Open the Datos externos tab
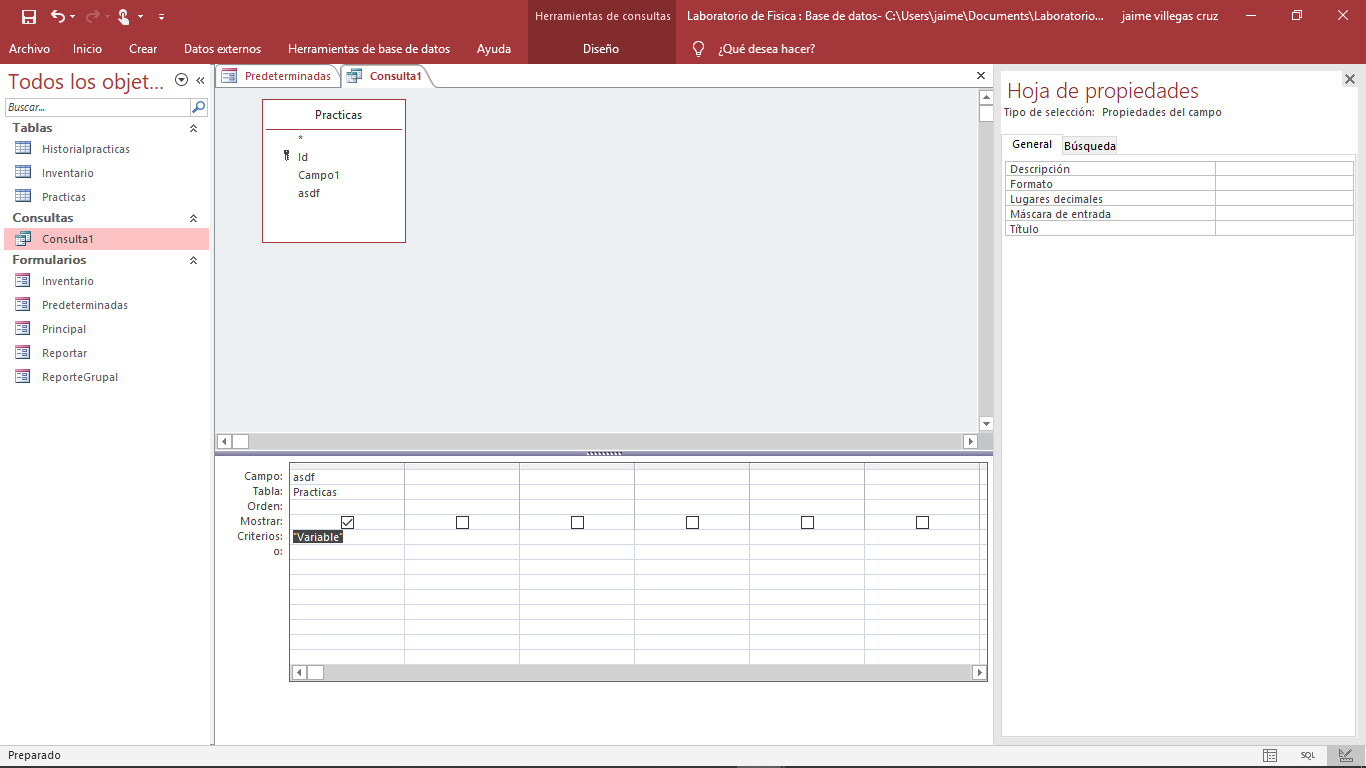Viewport: 1366px width, 768px height. pos(222,49)
